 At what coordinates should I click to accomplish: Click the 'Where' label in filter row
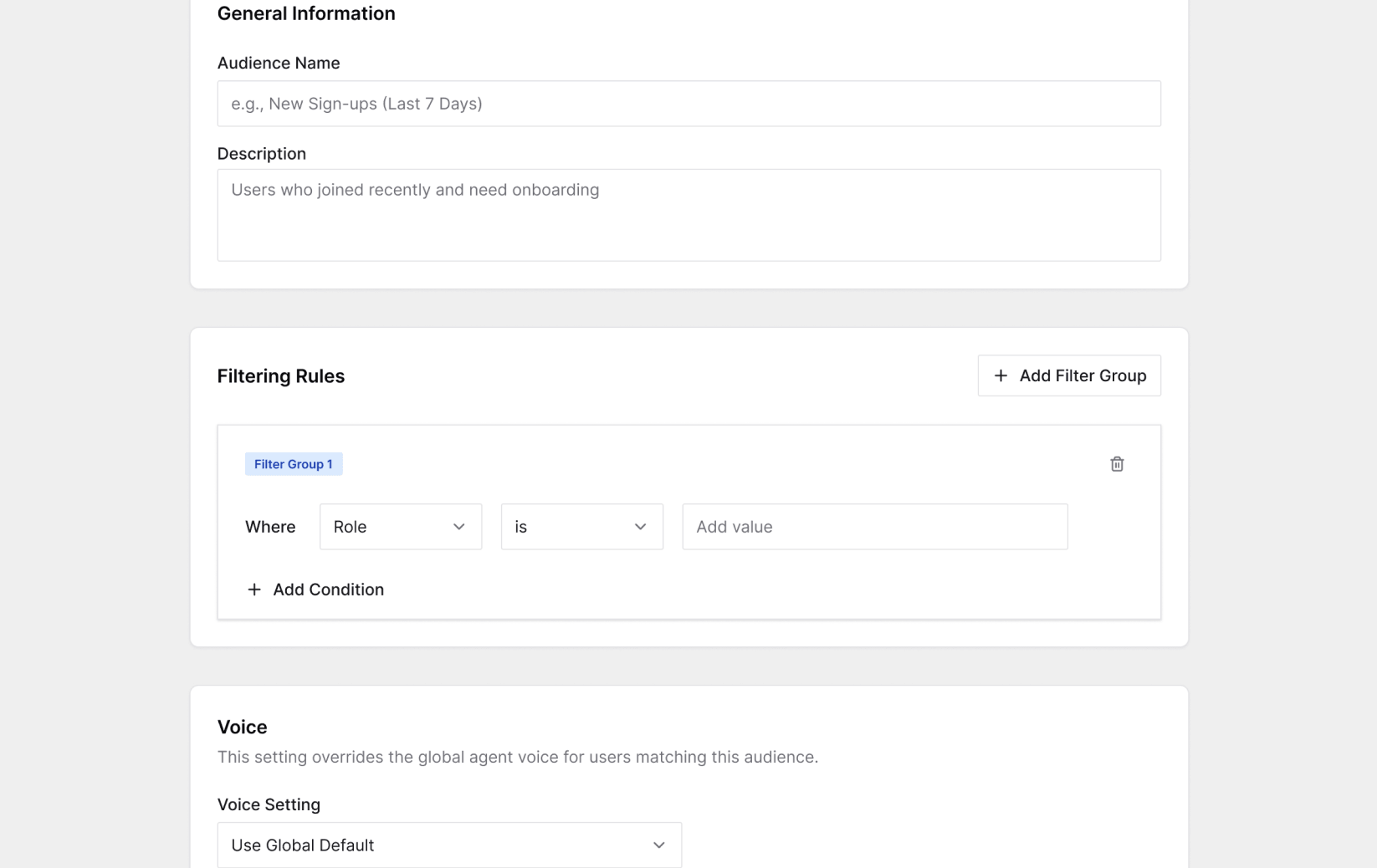tap(270, 527)
